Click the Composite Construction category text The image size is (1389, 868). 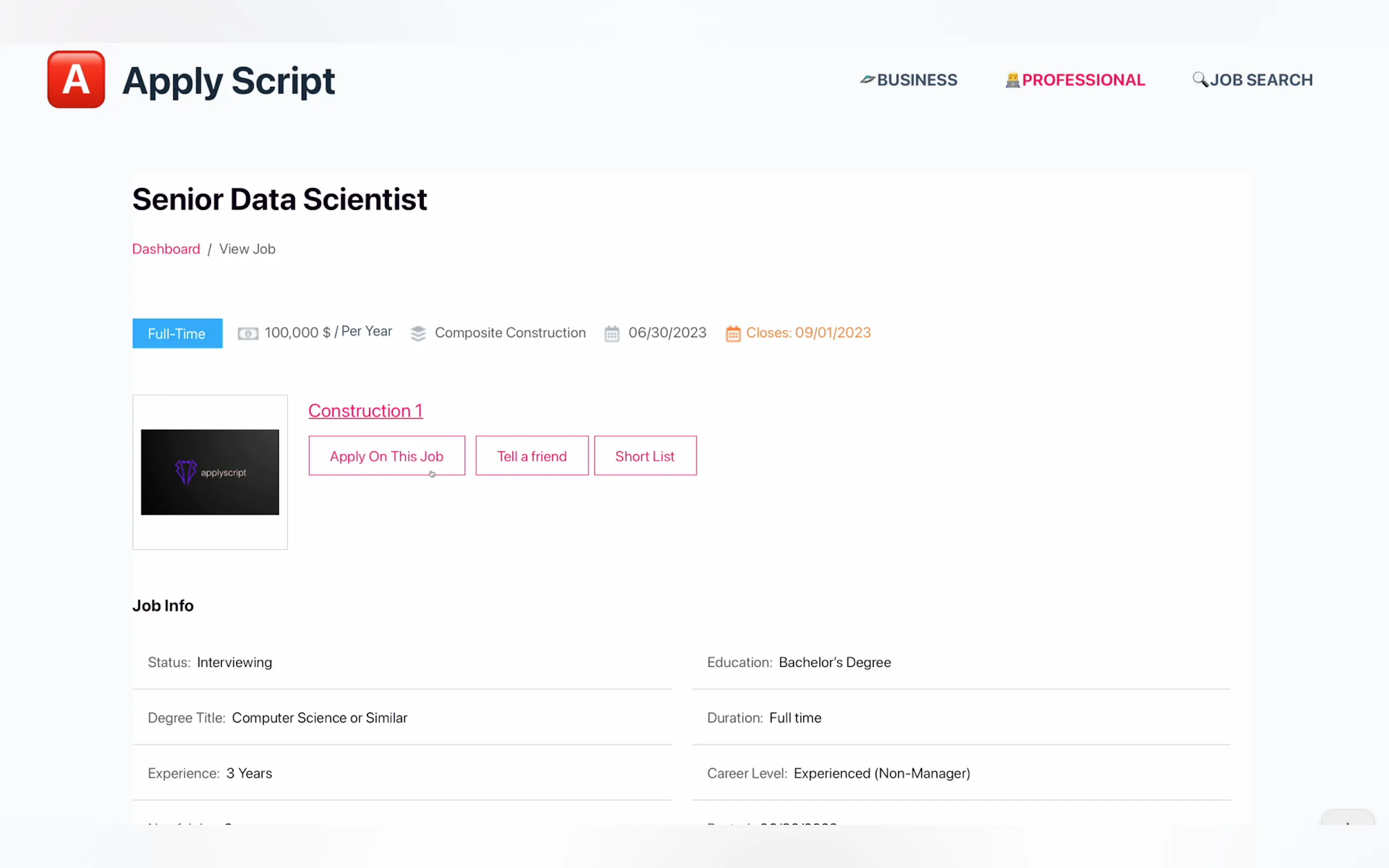(510, 333)
